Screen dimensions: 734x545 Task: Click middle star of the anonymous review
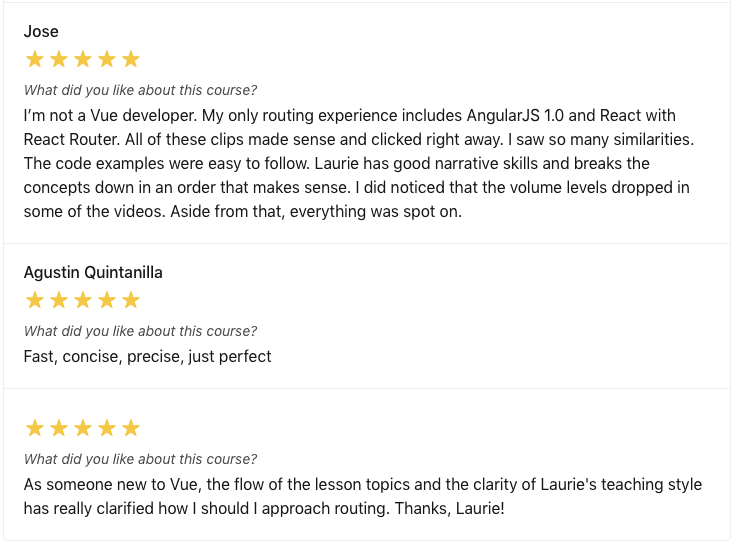pyautogui.click(x=83, y=428)
